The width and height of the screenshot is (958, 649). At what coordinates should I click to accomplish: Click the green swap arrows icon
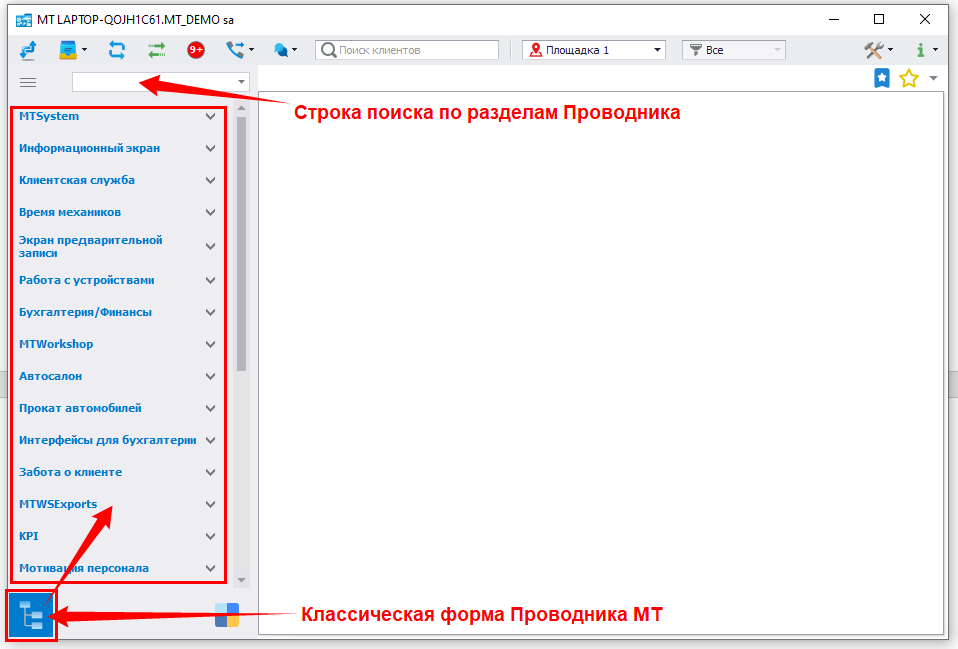coord(157,50)
